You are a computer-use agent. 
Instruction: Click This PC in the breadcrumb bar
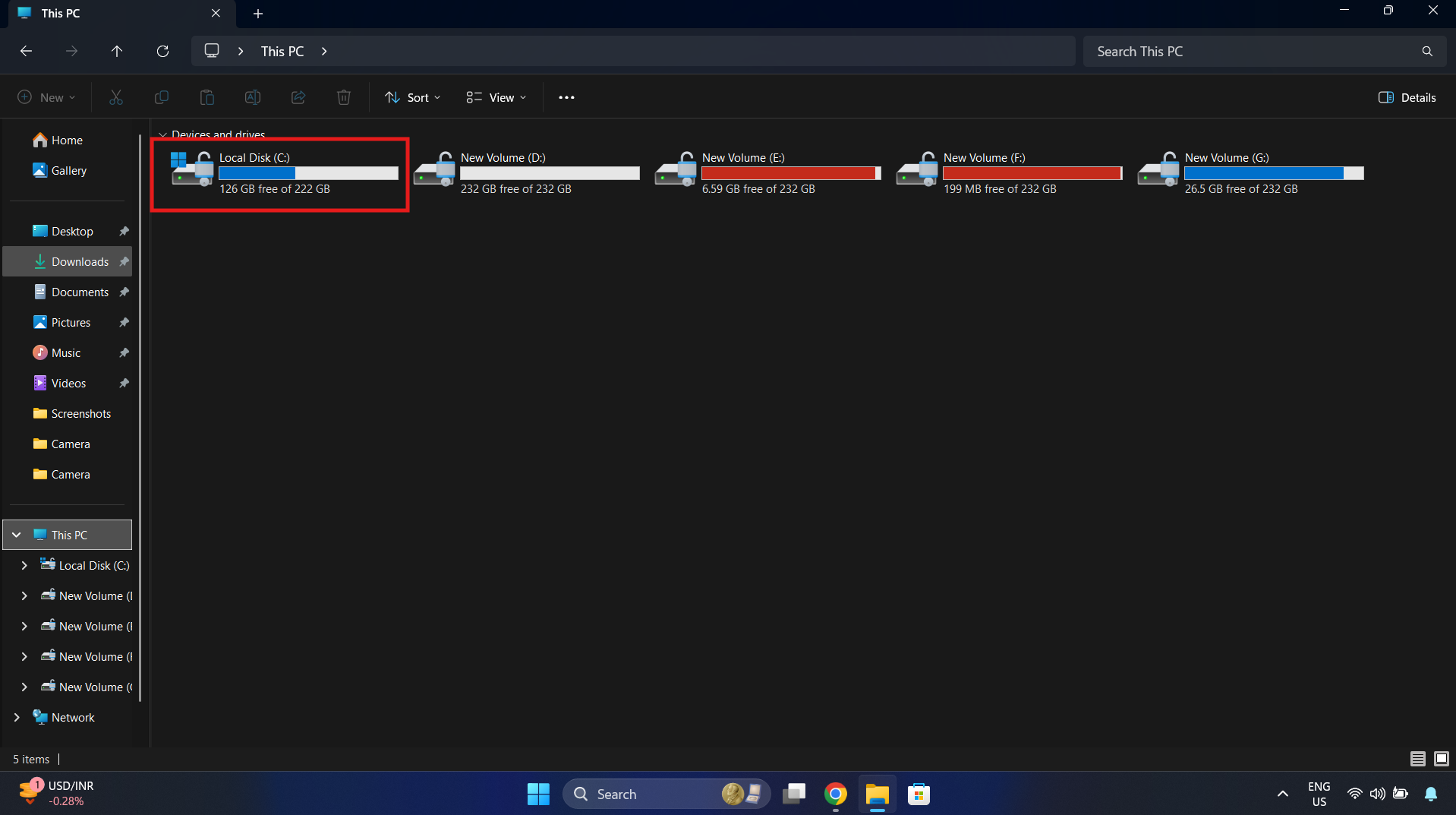click(x=281, y=51)
